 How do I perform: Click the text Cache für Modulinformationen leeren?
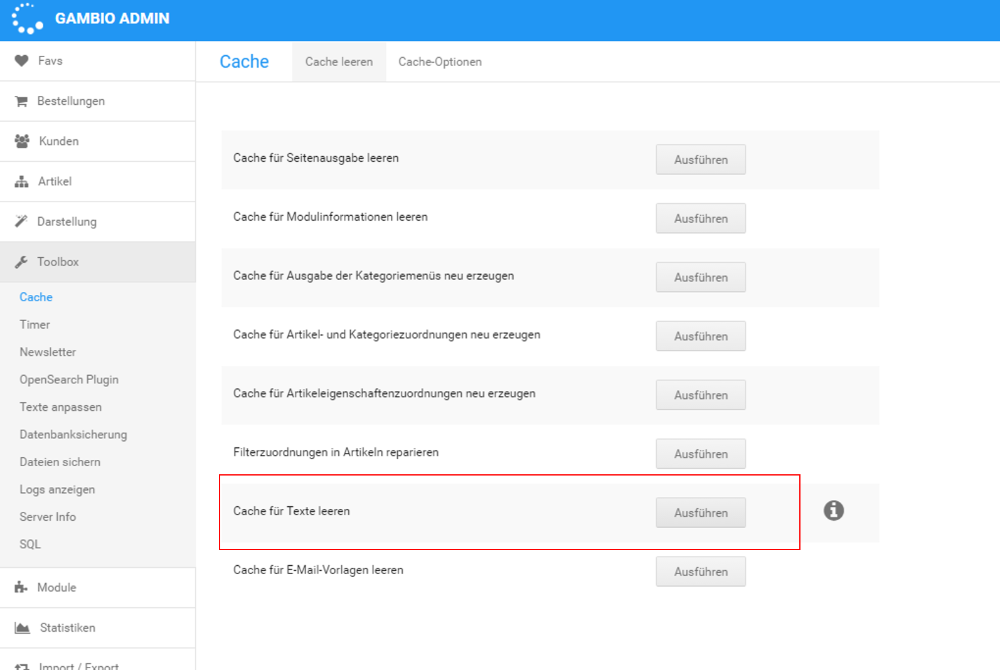point(330,217)
